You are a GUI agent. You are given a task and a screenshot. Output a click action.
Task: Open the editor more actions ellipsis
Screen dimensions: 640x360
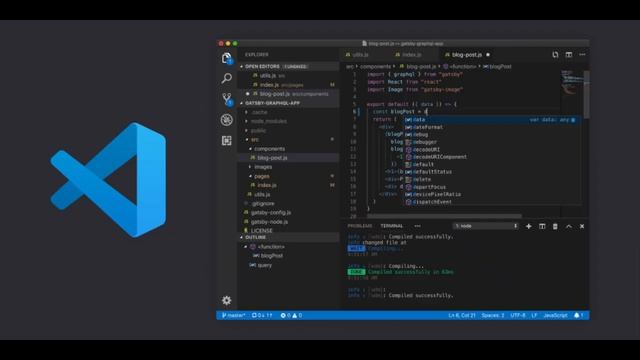pos(582,54)
